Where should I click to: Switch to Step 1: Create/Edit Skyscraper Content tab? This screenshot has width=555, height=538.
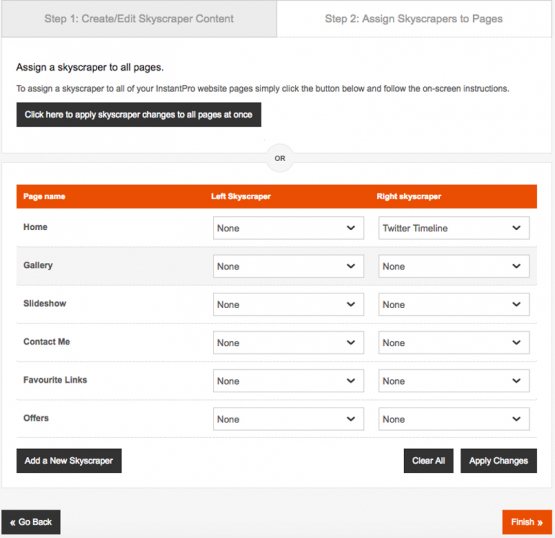tap(139, 19)
